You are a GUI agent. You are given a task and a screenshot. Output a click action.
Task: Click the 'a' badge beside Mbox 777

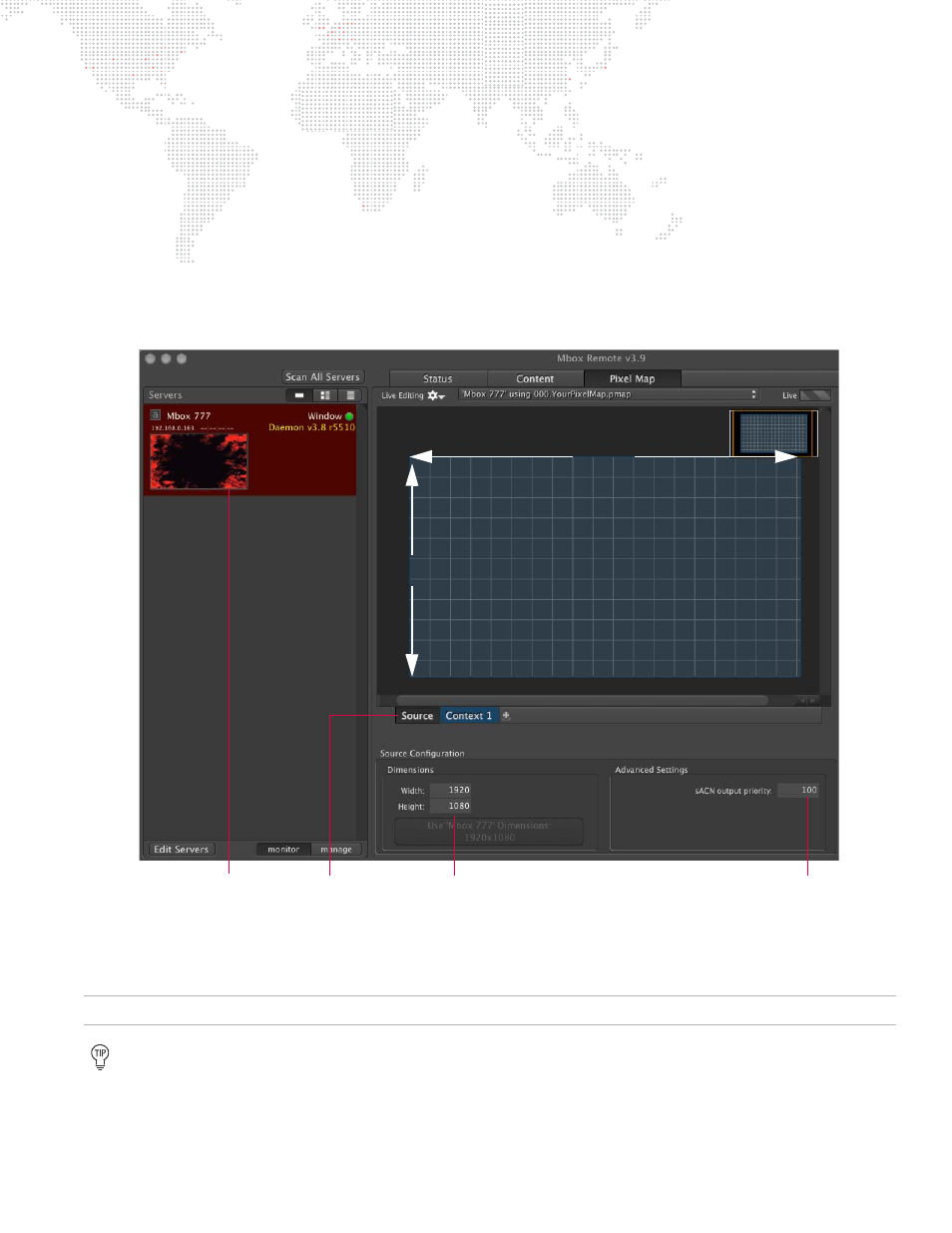(156, 415)
